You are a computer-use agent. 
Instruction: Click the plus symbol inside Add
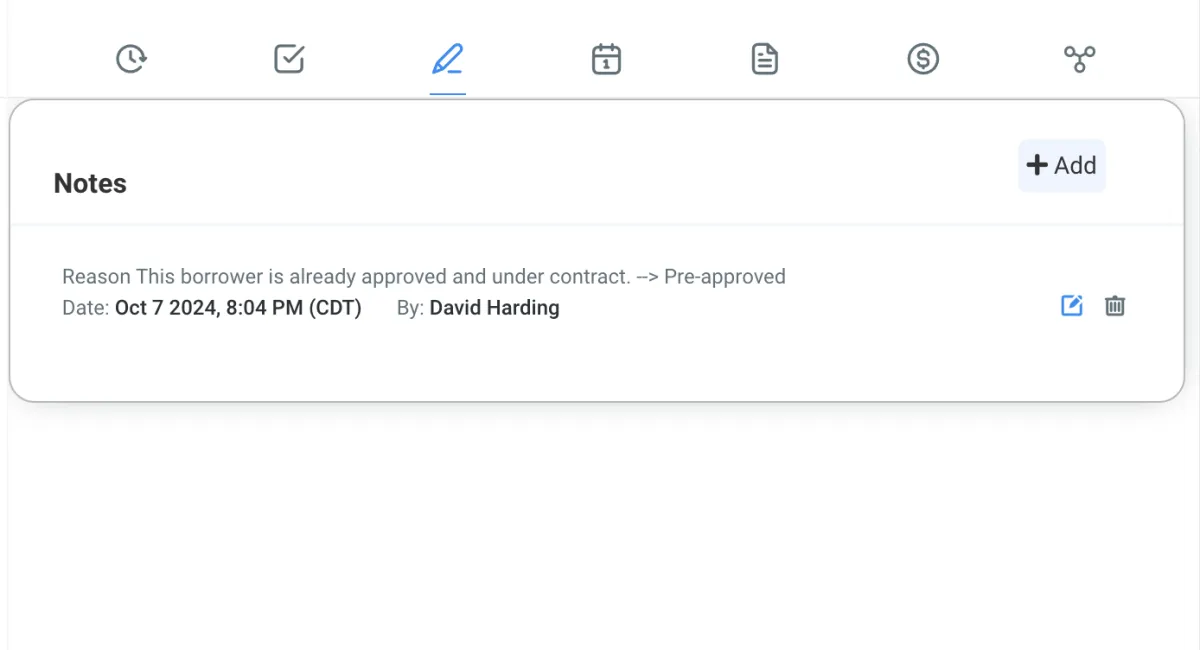1037,165
